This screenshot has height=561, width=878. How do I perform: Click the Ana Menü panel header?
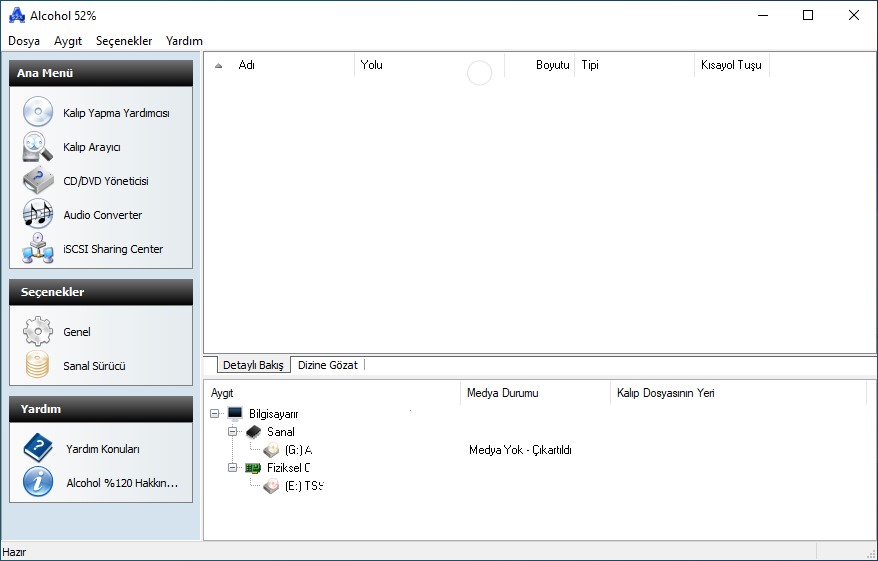[101, 73]
